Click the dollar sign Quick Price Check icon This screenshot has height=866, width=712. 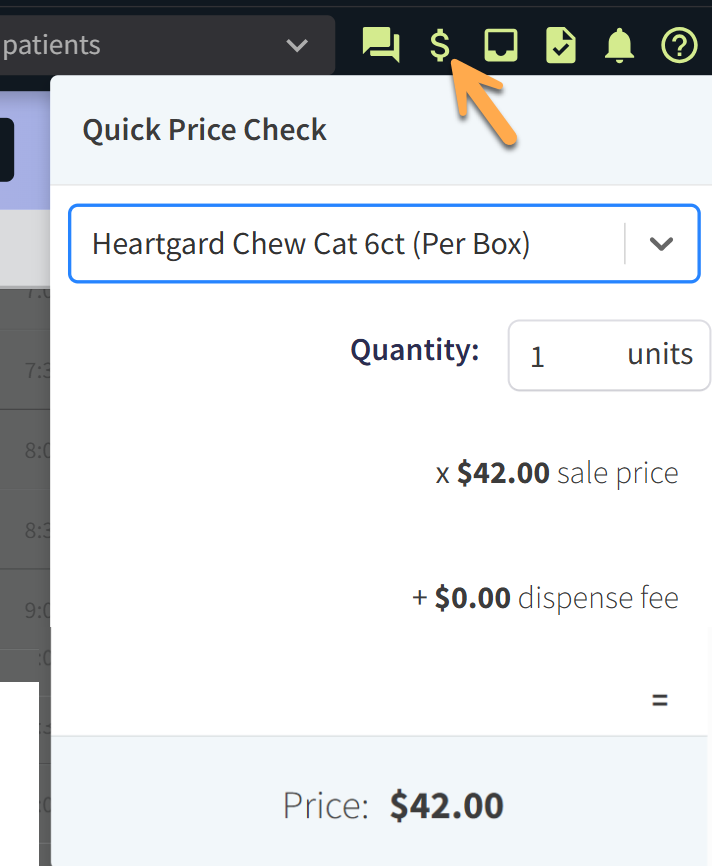(x=440, y=45)
